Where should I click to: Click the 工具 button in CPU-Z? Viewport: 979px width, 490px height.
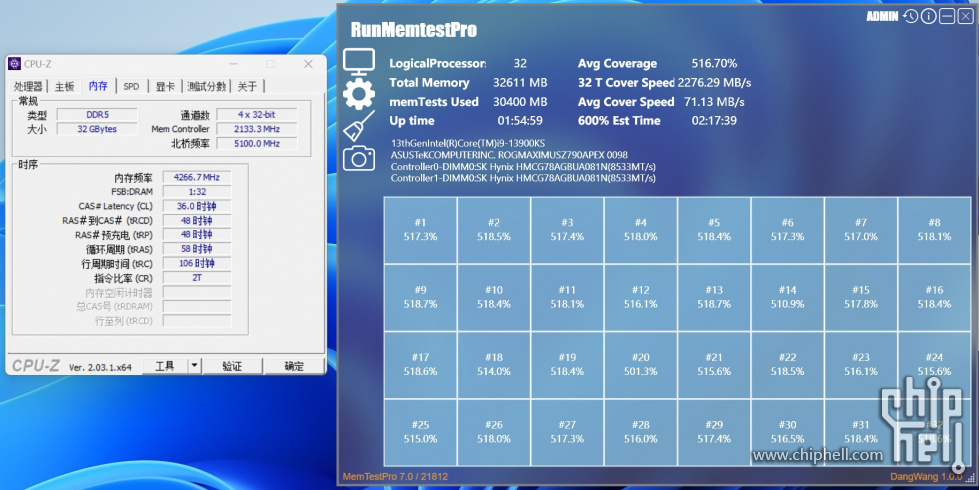165,366
